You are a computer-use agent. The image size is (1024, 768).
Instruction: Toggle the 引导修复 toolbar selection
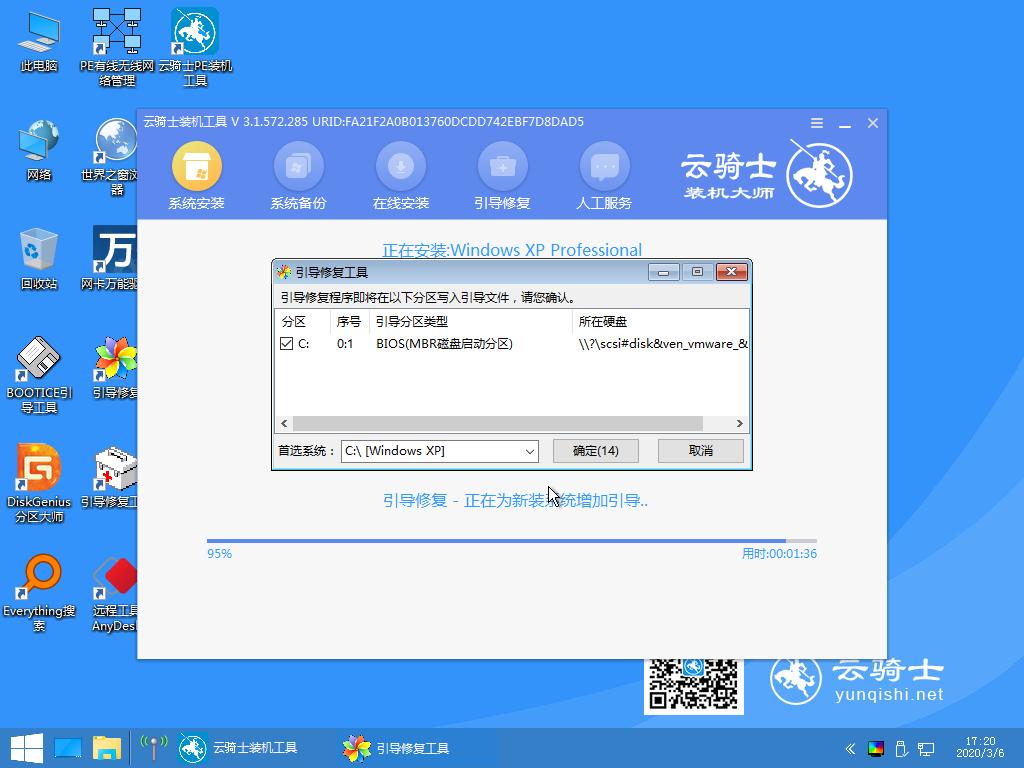502,175
